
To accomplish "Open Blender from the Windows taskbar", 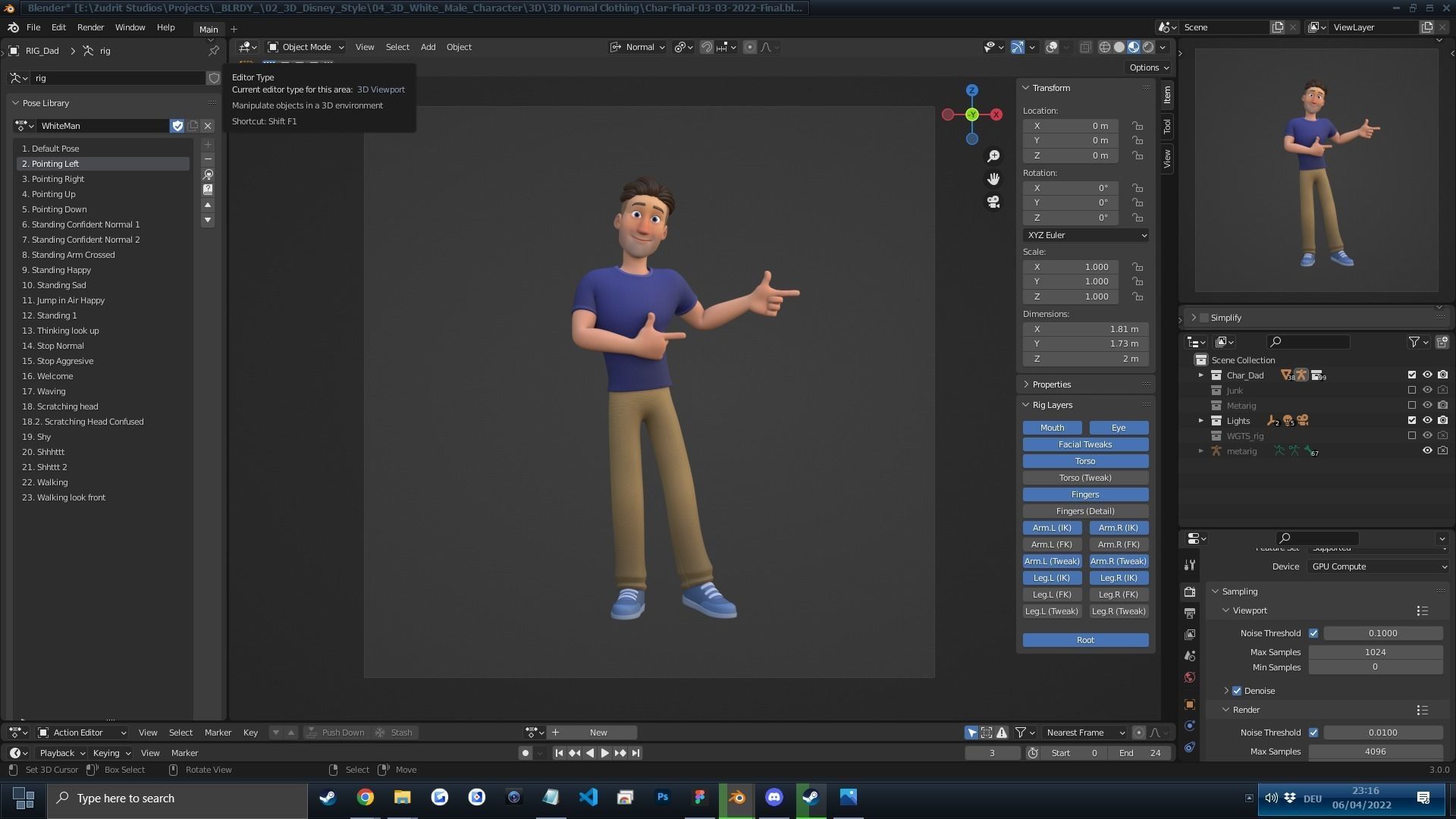I will [736, 798].
